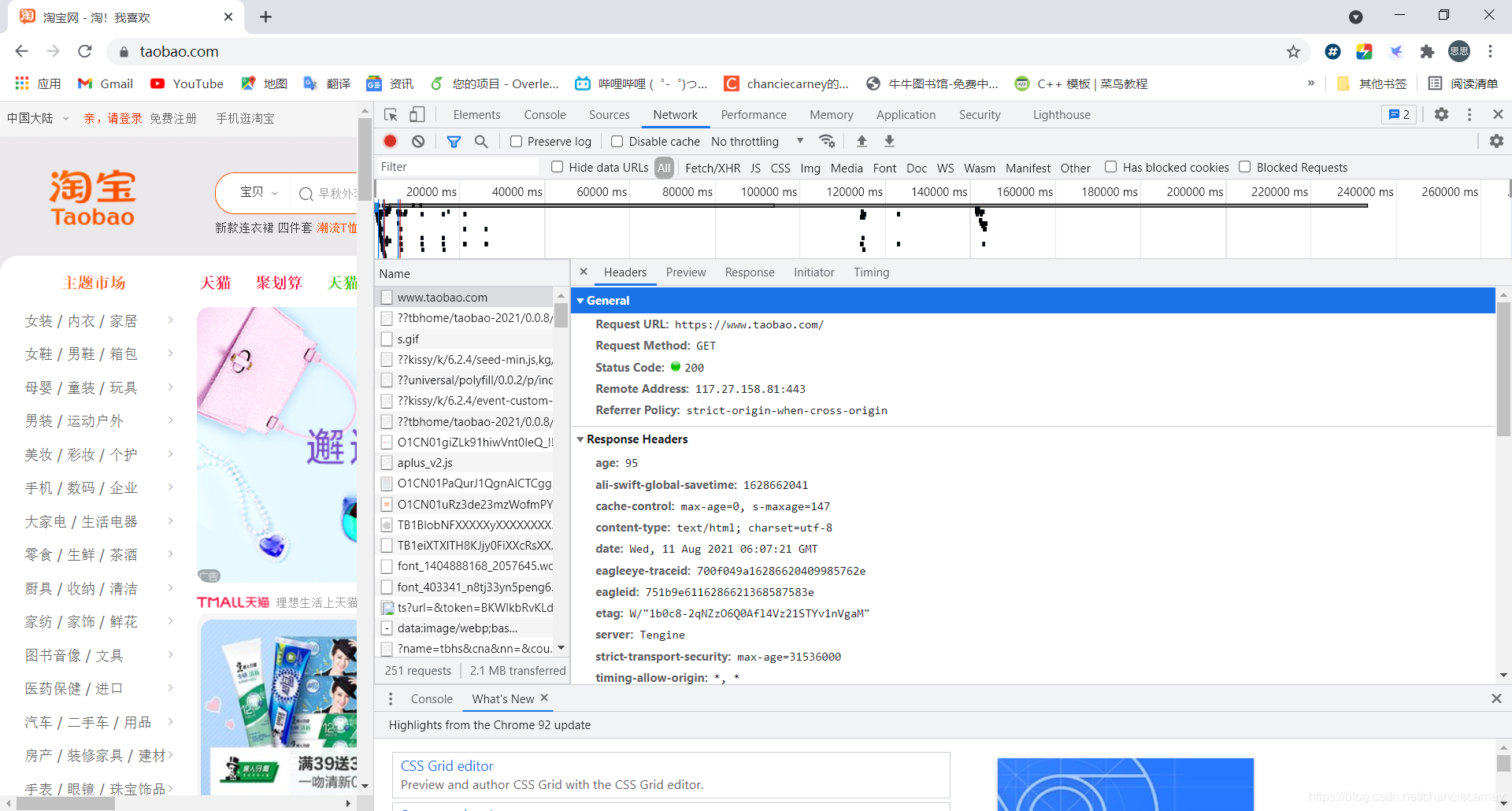Open the YouTube bookmark
Screen dimensions: 1512x811
point(187,83)
